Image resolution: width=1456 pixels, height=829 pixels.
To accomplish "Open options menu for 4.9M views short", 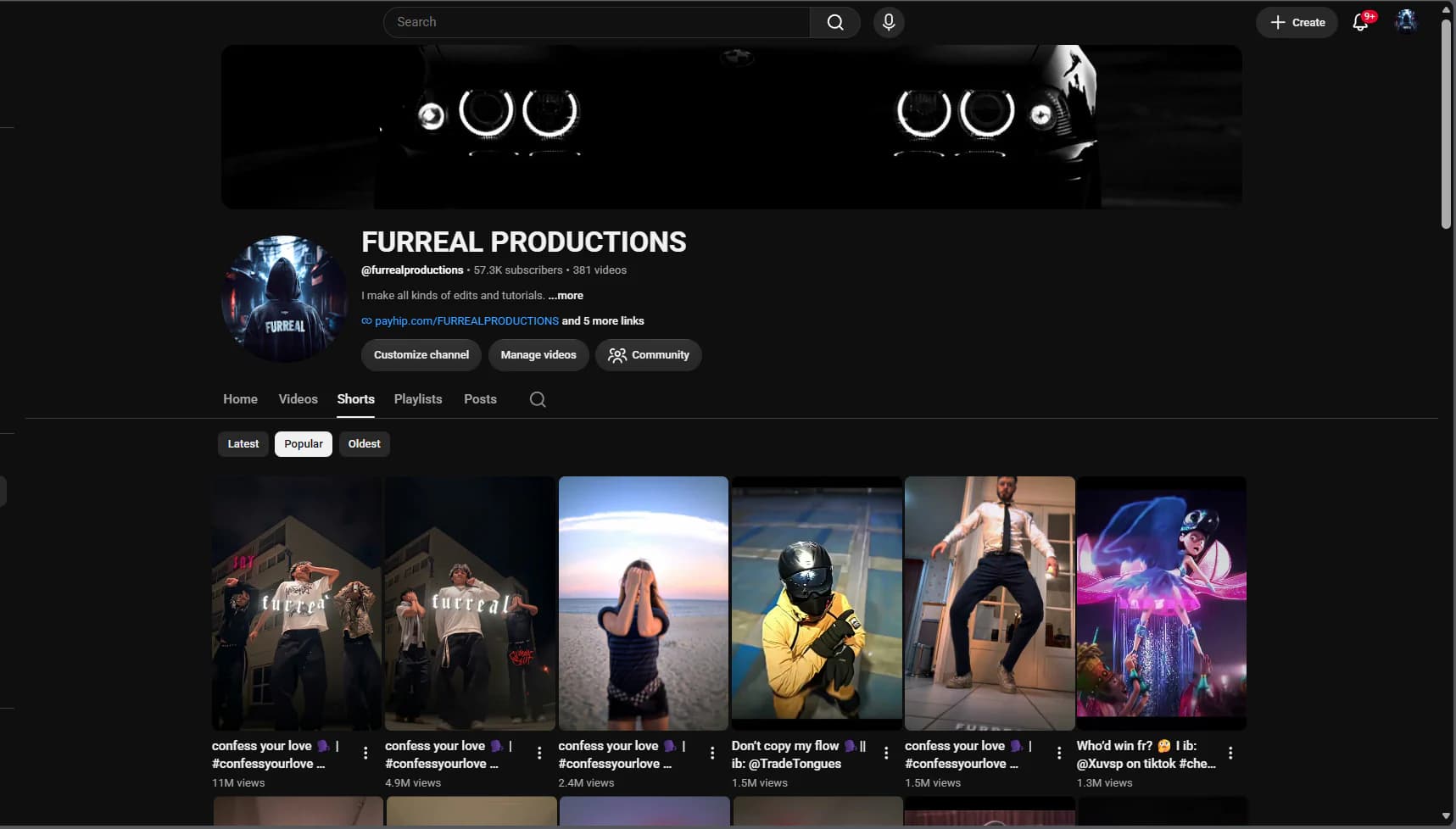I will click(x=539, y=753).
